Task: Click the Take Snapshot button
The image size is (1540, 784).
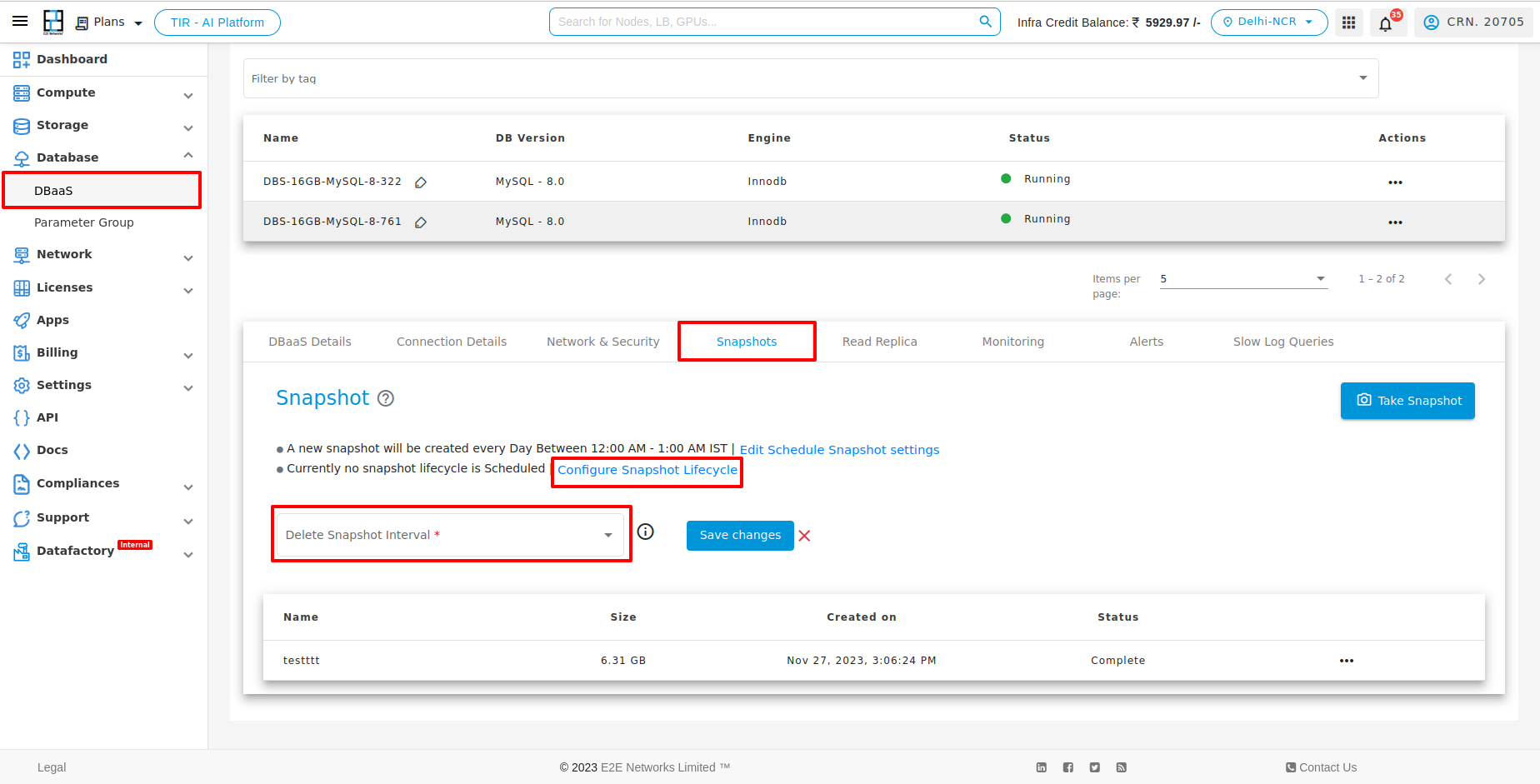Action: click(x=1407, y=401)
